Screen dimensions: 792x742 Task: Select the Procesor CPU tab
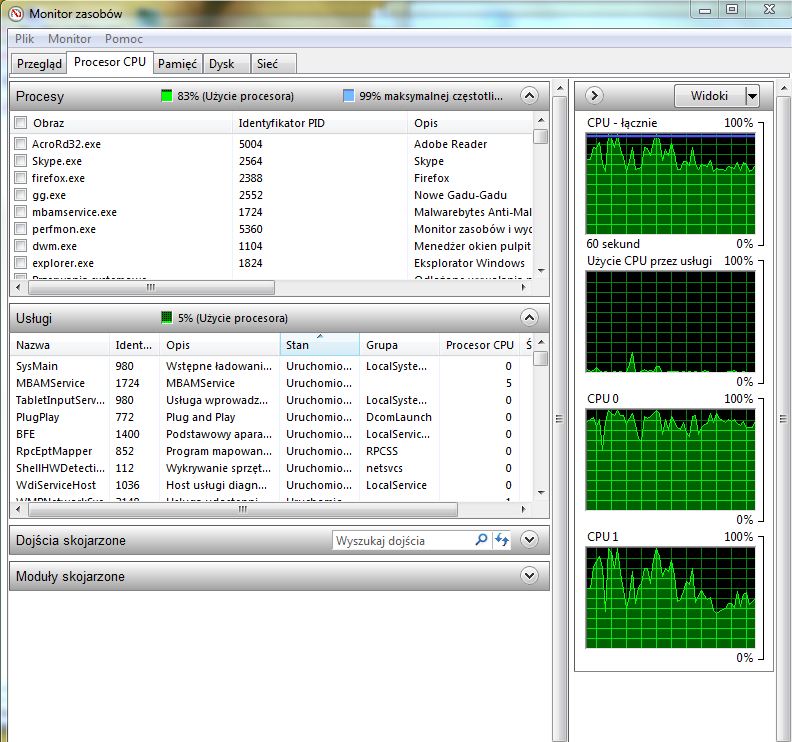110,62
